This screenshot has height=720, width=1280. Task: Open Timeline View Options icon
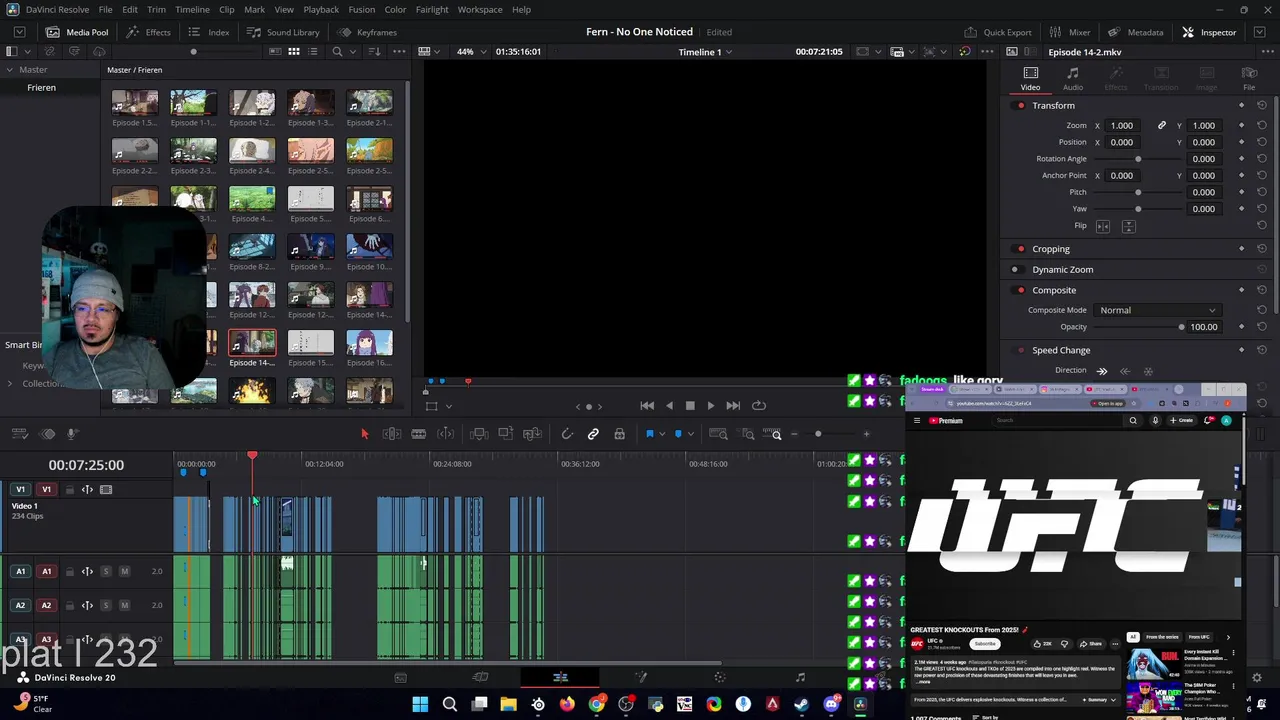[19, 434]
